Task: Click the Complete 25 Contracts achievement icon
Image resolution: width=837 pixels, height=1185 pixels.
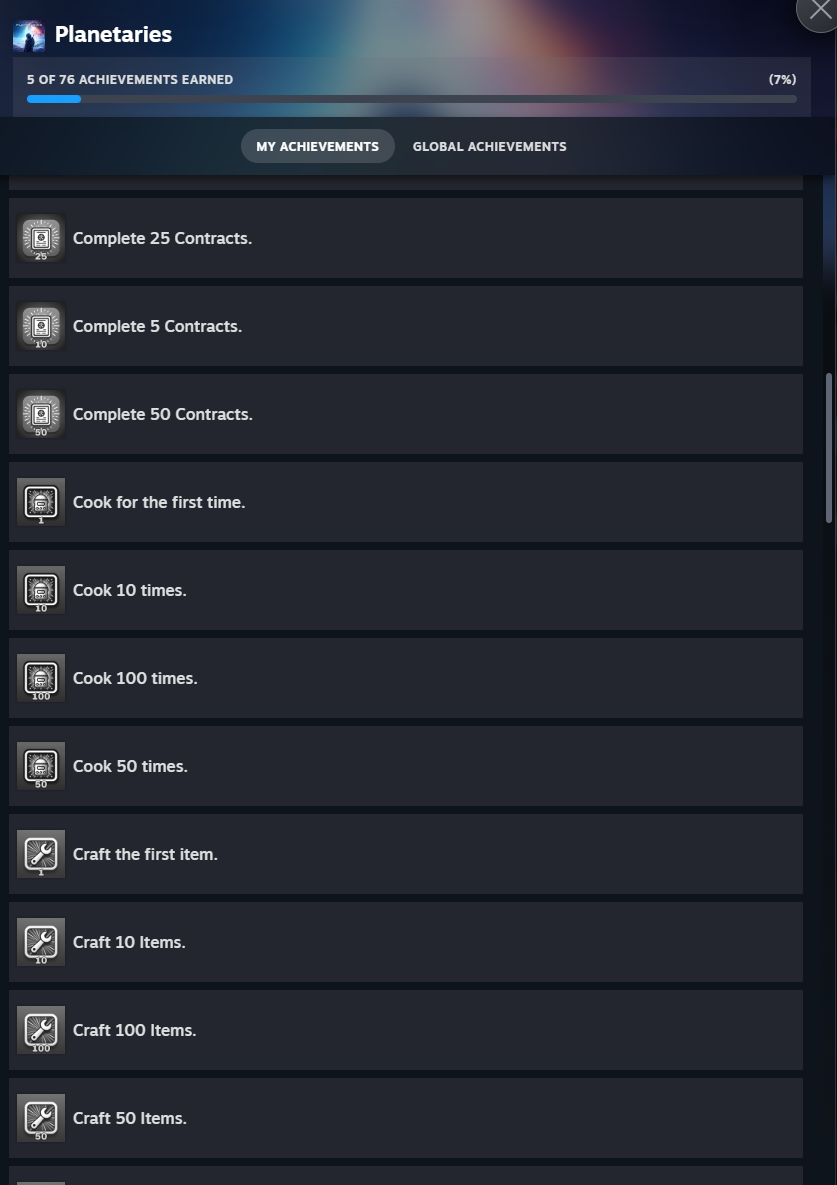Action: 40,238
